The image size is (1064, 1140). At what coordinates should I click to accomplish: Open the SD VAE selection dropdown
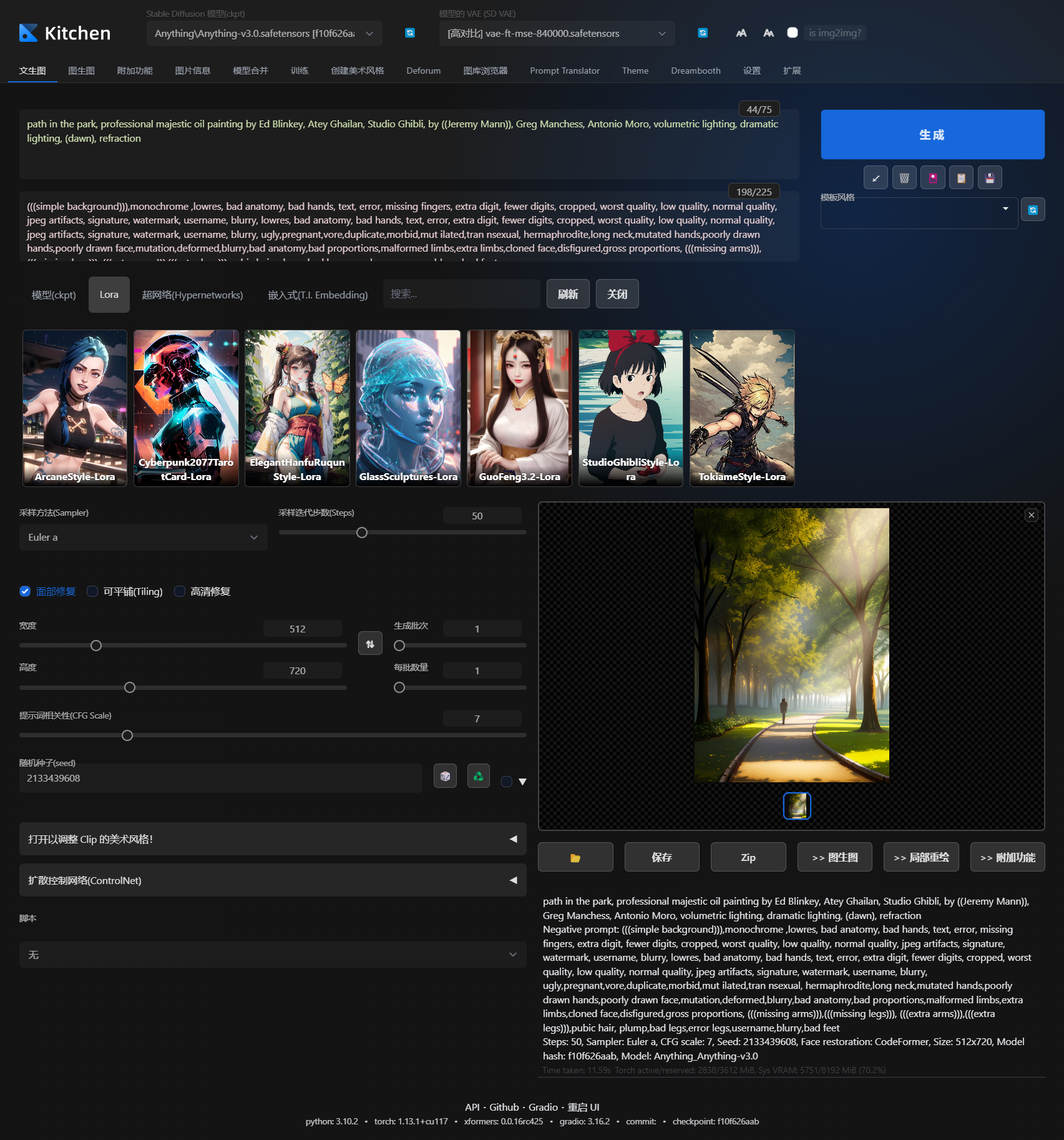(557, 33)
